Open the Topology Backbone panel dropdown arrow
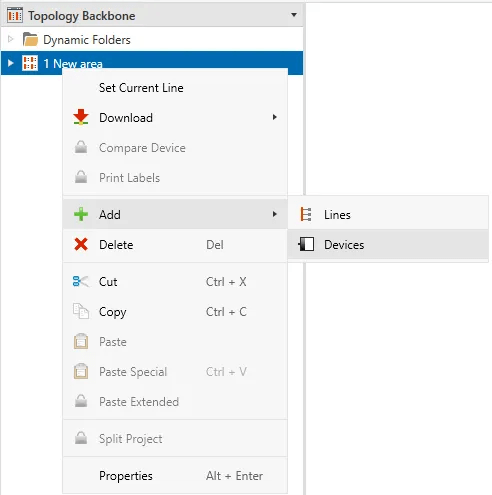 click(294, 15)
